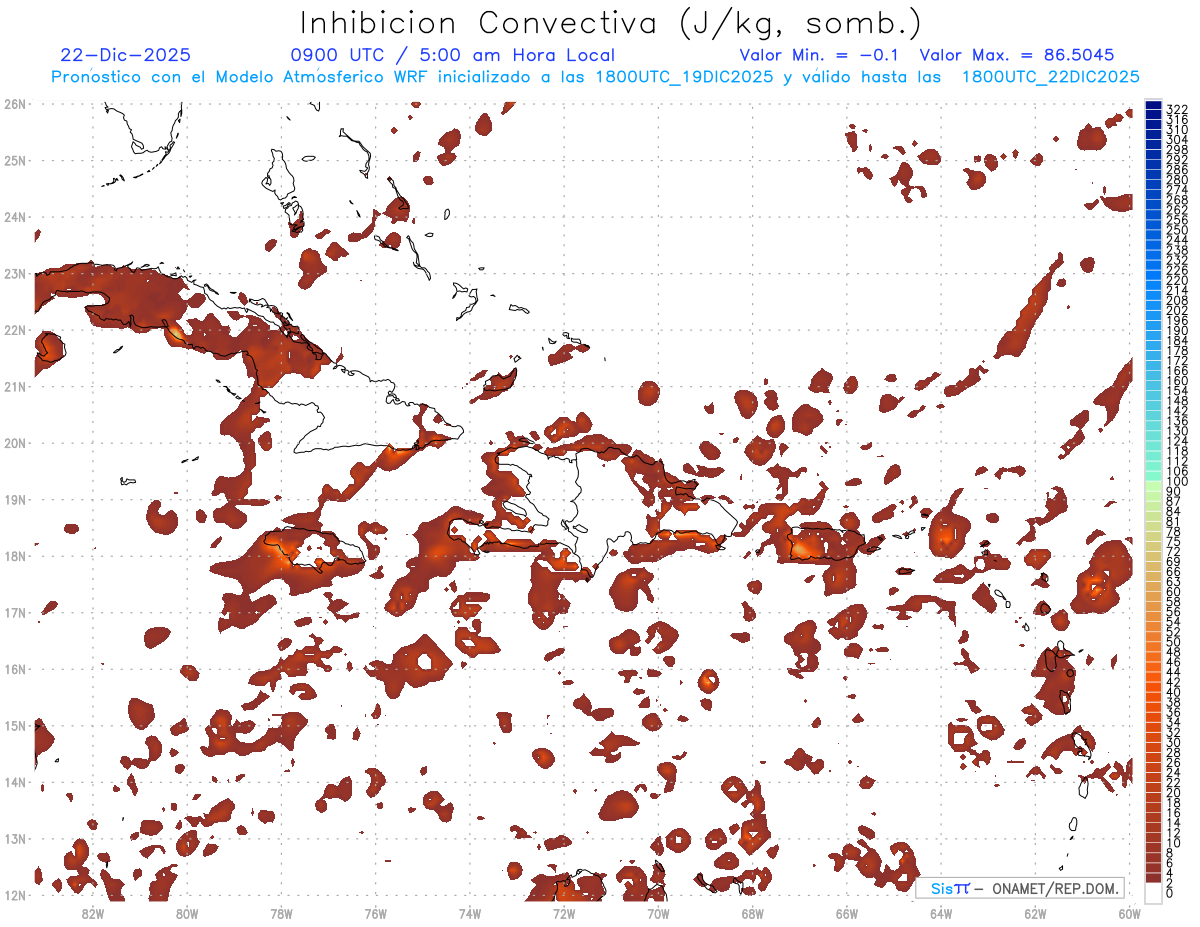Click the 74W longitude label

(x=469, y=912)
